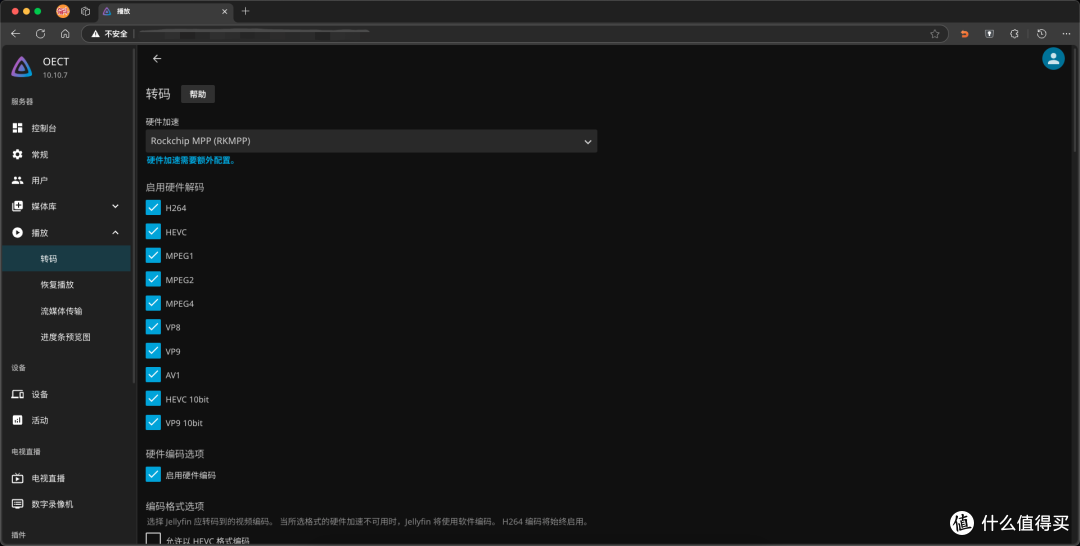This screenshot has height=546, width=1080.
Task: Bookmark the page with the star icon
Action: 935,34
